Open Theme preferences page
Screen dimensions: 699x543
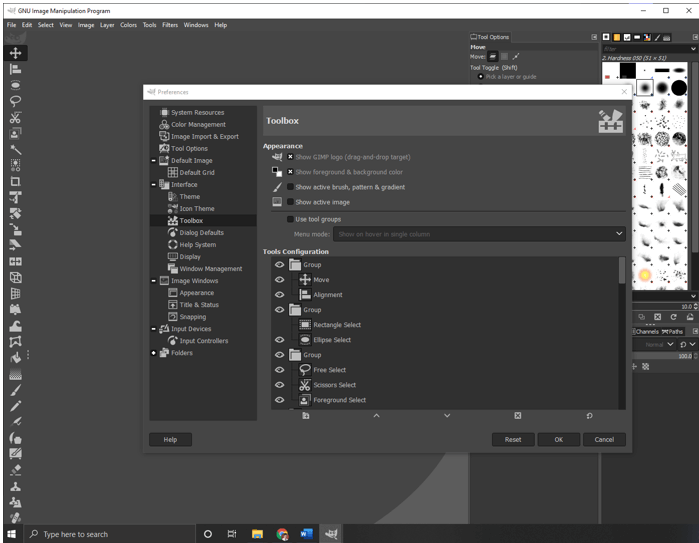point(189,197)
